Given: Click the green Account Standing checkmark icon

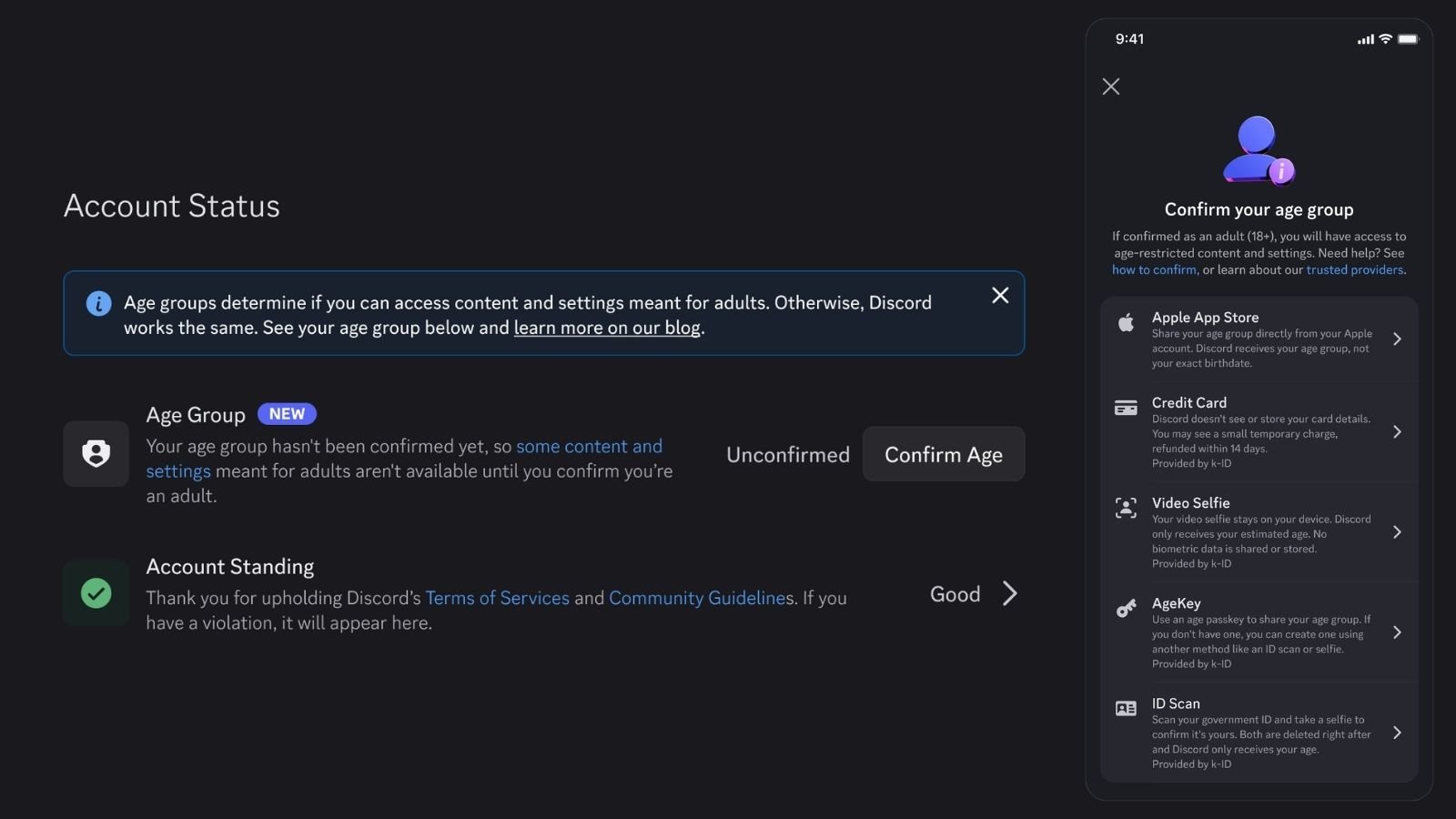Looking at the screenshot, I should 96,593.
